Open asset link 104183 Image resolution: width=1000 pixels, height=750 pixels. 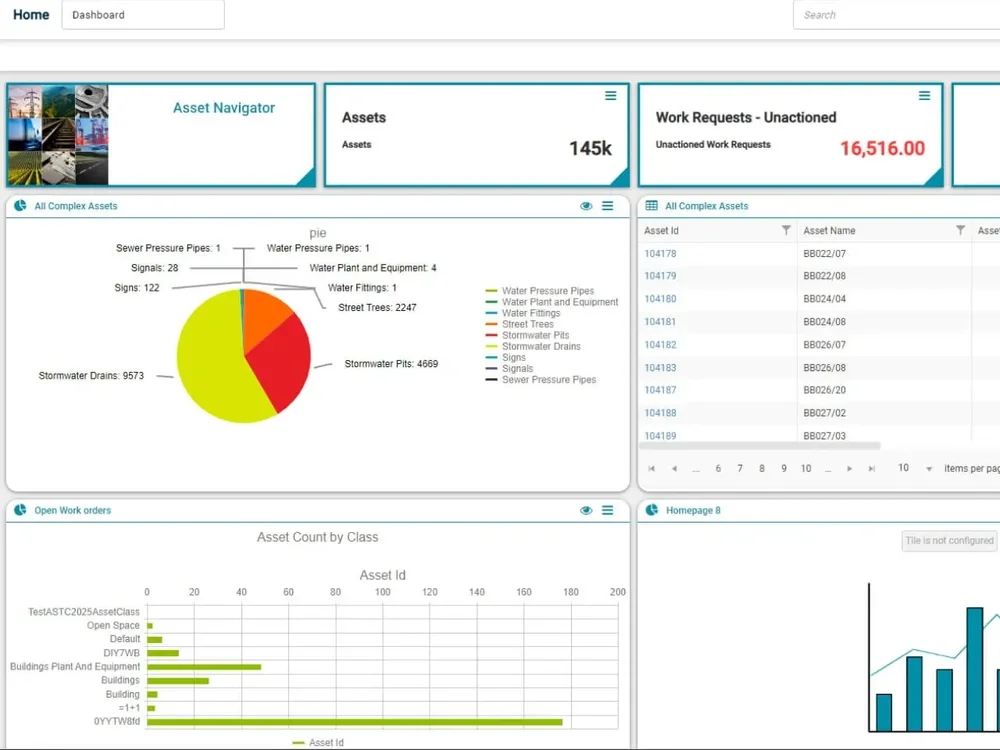click(660, 367)
